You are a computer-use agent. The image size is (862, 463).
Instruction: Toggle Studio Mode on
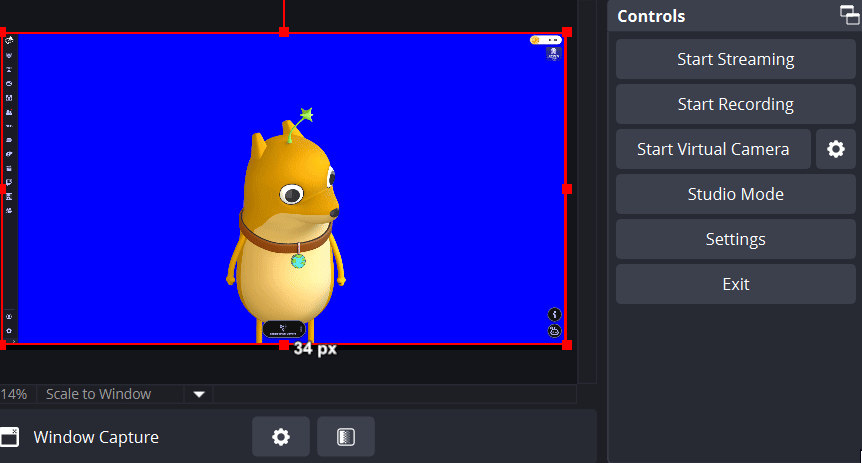735,194
